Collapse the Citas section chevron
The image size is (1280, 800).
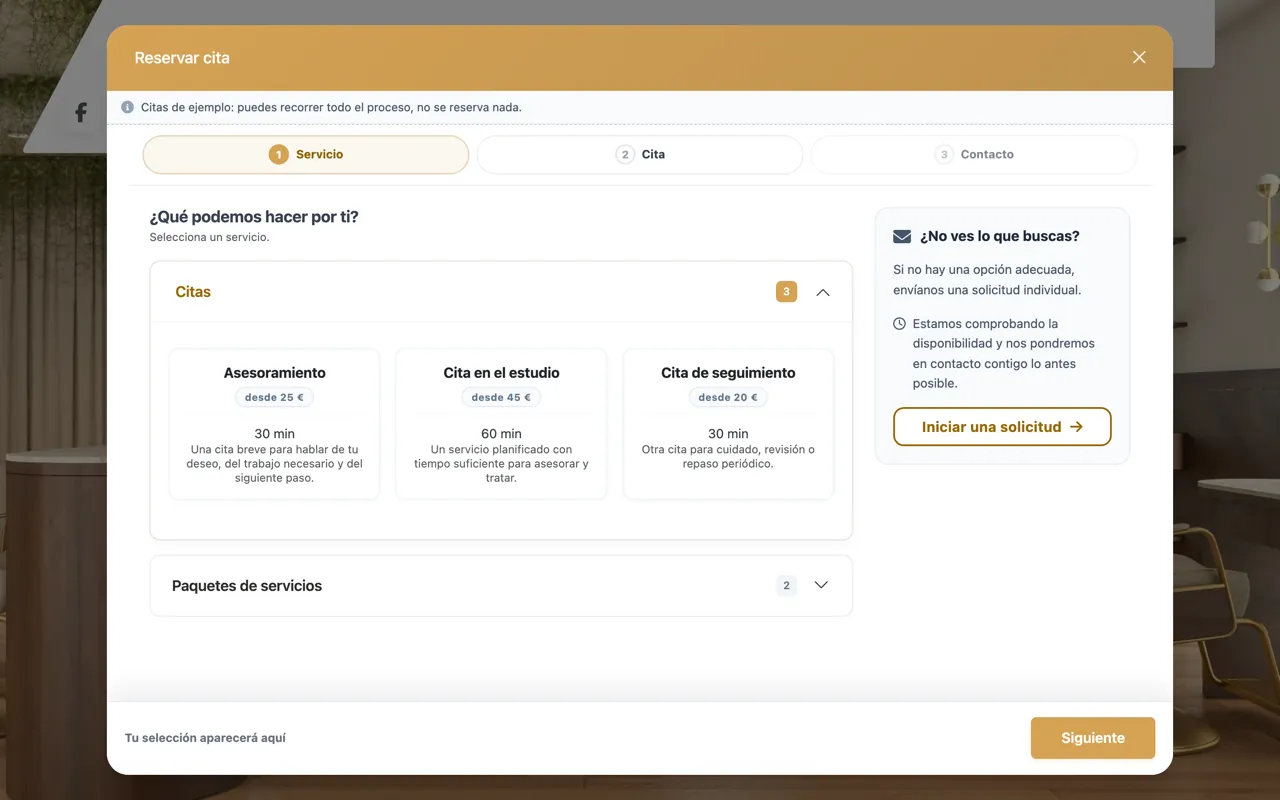pyautogui.click(x=823, y=292)
